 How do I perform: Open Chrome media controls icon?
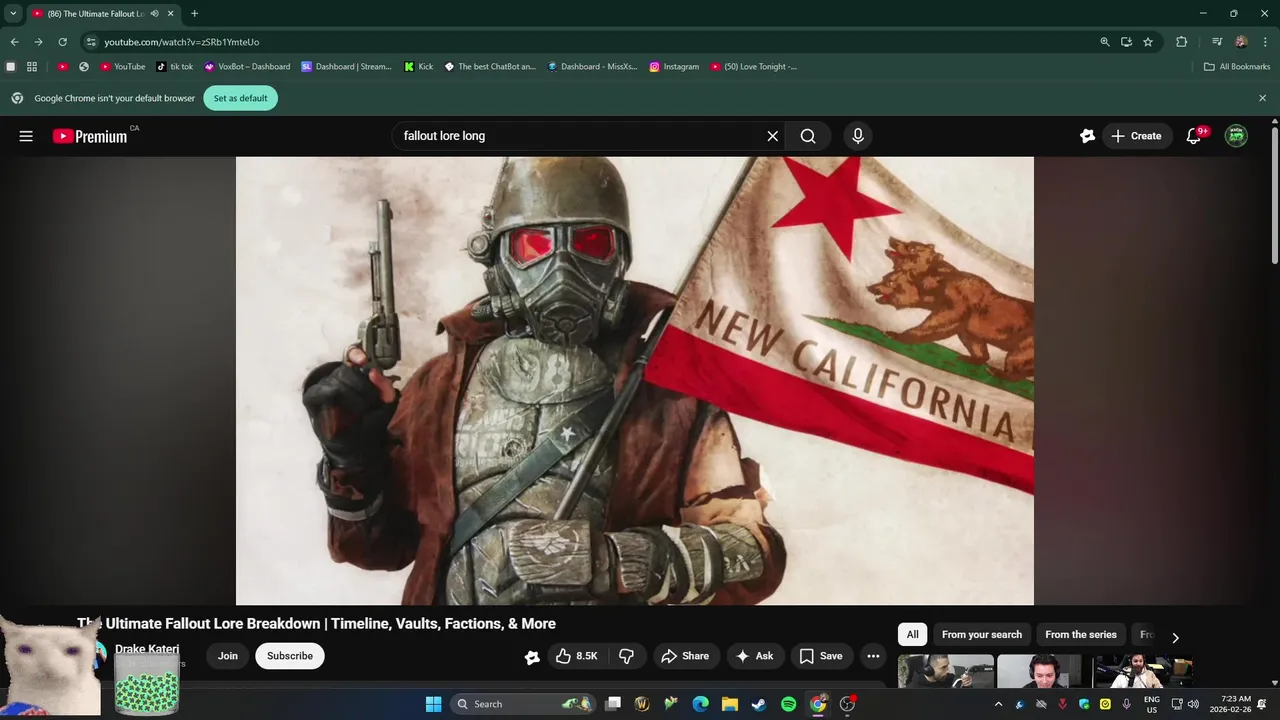[1217, 42]
